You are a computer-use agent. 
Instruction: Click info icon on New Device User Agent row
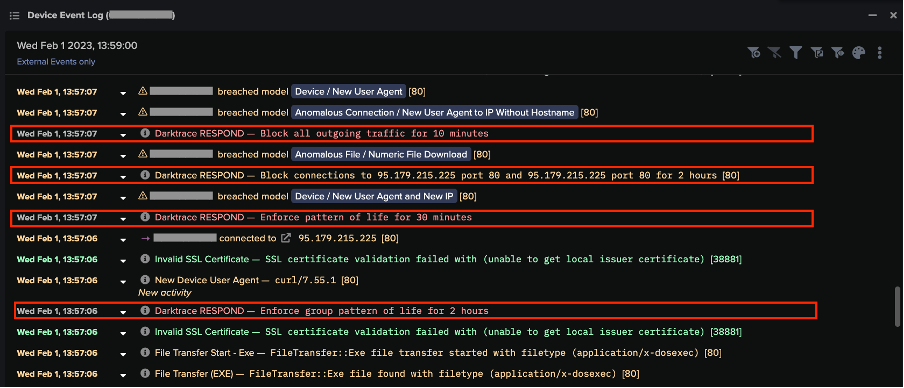(x=145, y=280)
